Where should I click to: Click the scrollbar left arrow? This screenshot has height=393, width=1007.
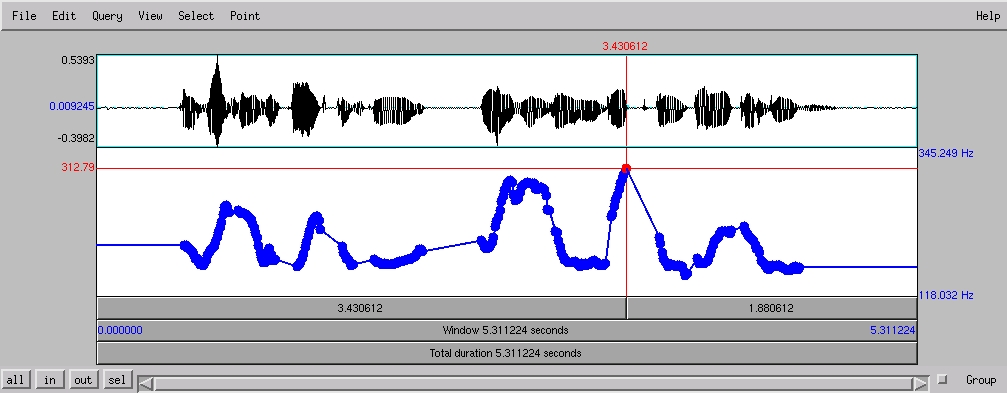pyautogui.click(x=146, y=384)
